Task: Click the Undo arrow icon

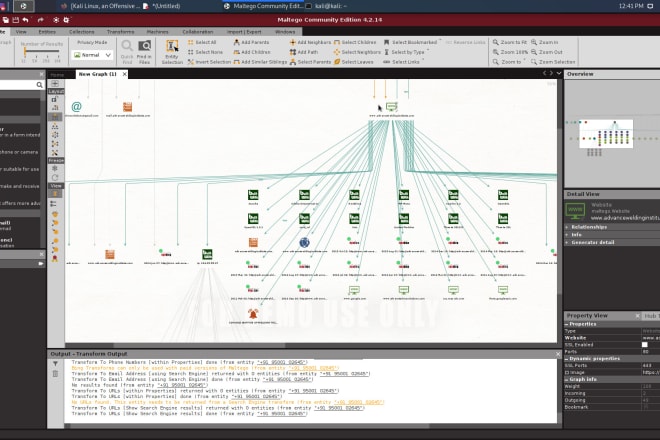Action: pyautogui.click(x=26, y=20)
